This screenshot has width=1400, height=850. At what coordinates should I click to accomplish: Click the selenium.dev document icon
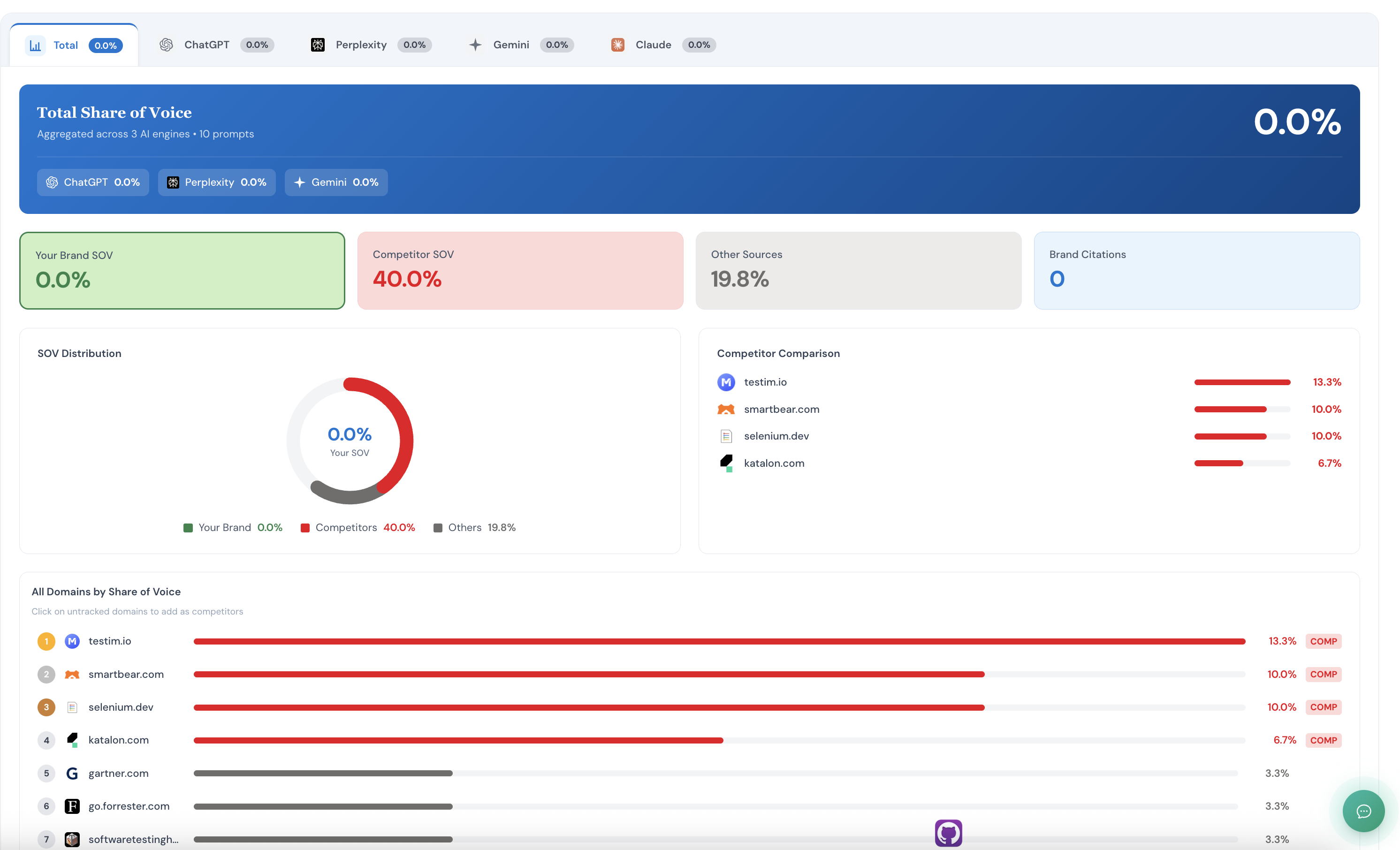tap(725, 436)
